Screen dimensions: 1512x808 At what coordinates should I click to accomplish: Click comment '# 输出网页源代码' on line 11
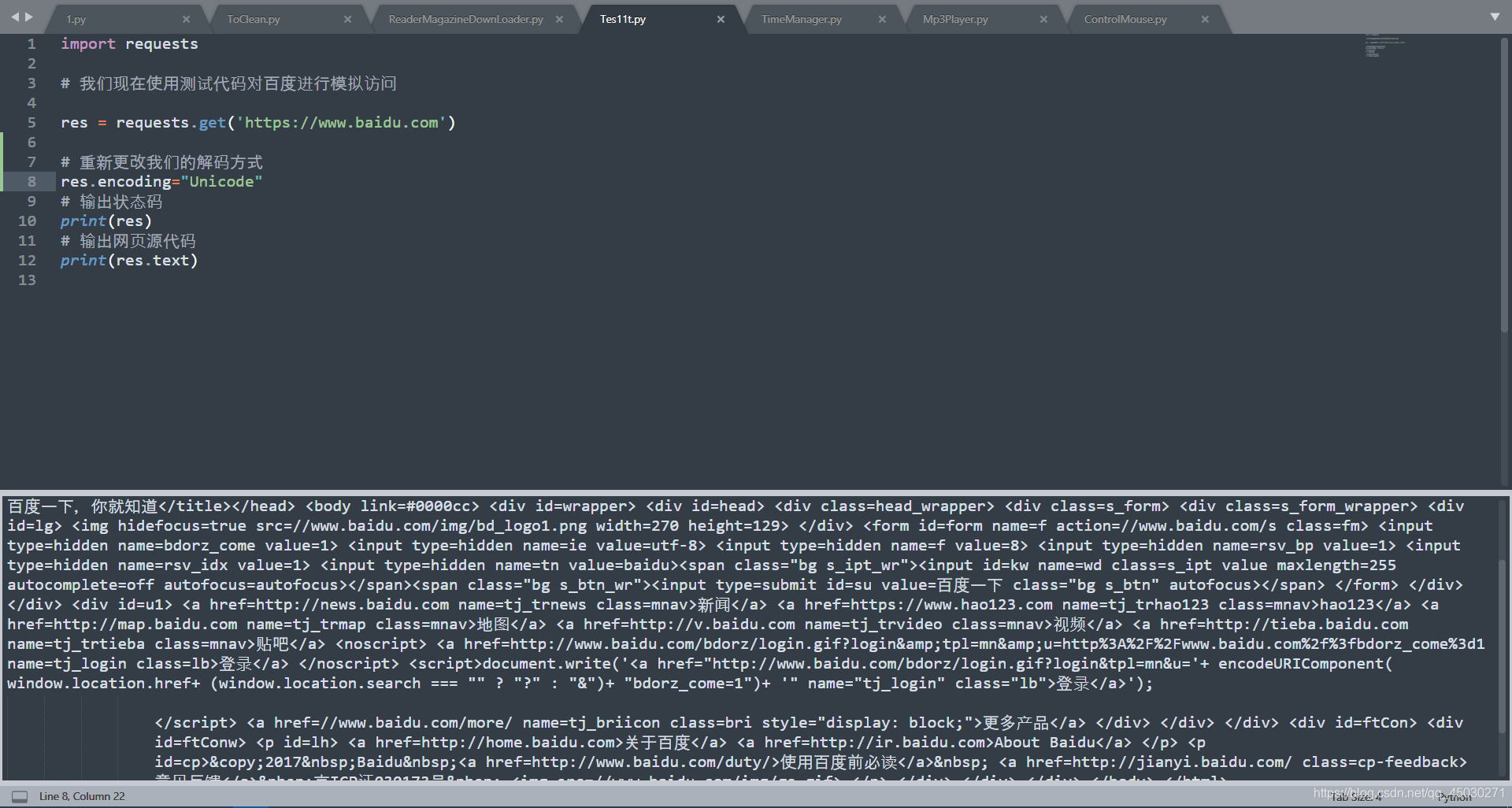(128, 241)
